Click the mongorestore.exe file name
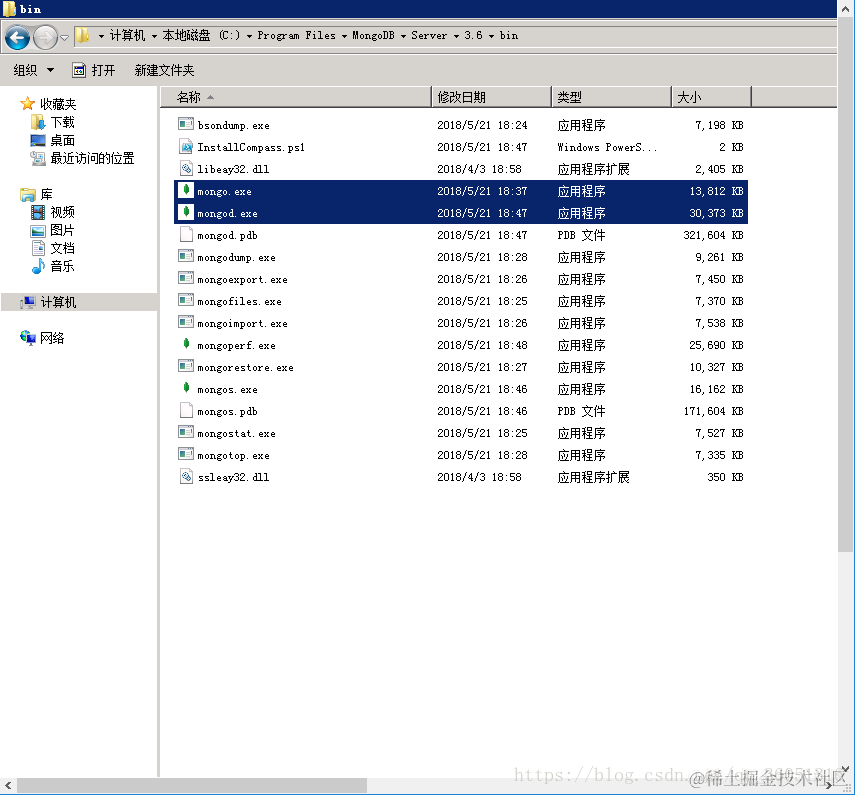Image resolution: width=855 pixels, height=795 pixels. (x=245, y=368)
